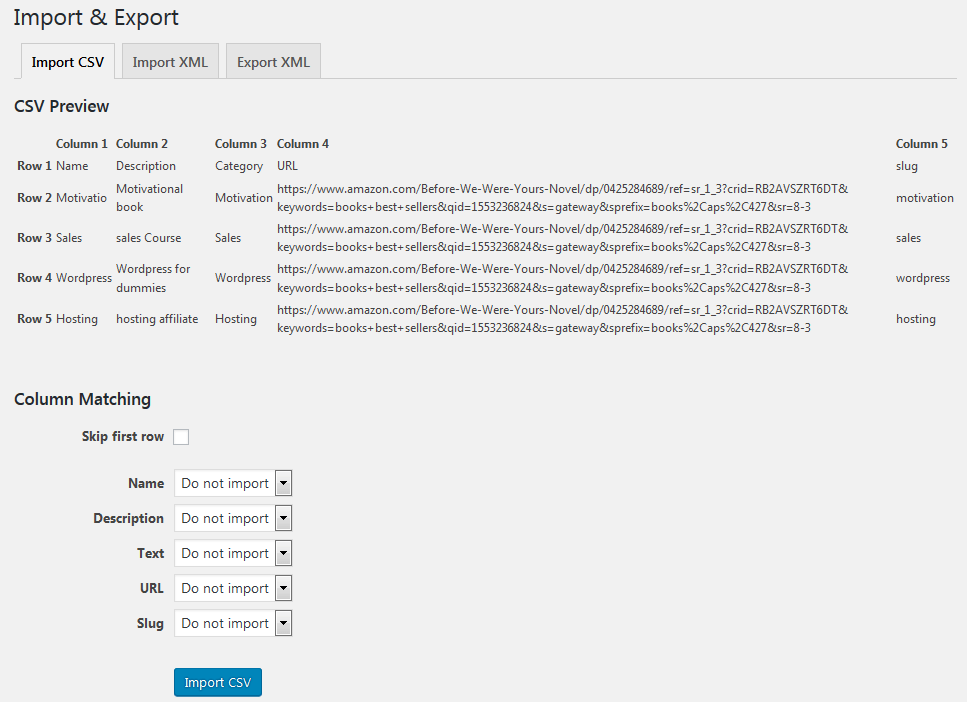This screenshot has width=967, height=702.
Task: Click the 'sales' slug cell
Action: coord(908,237)
